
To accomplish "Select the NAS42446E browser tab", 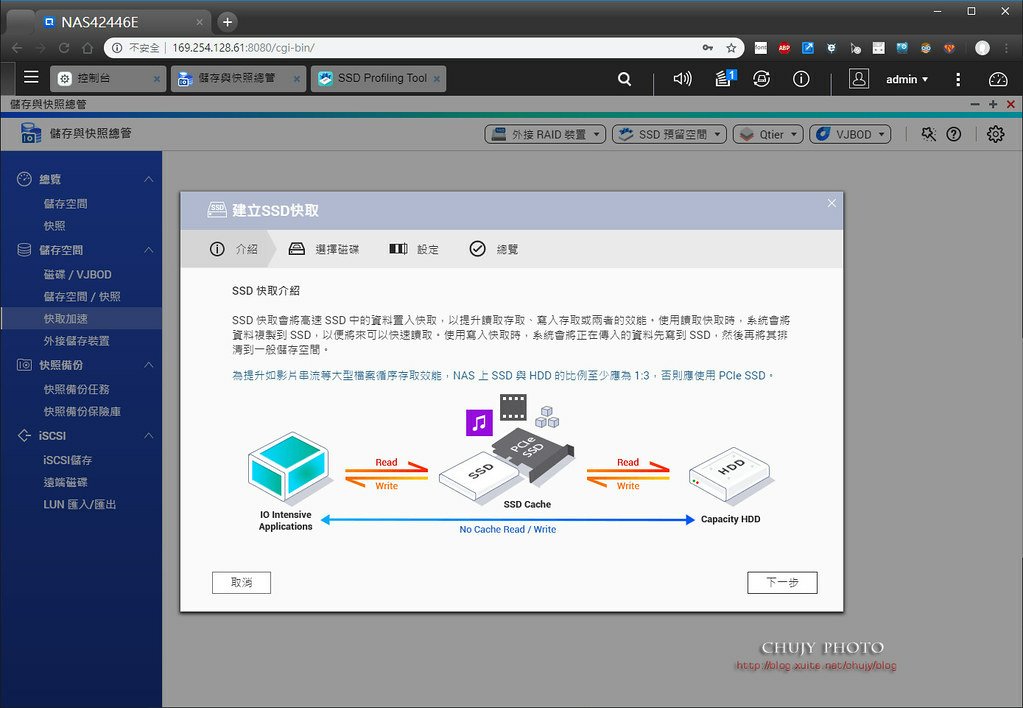I will [123, 22].
